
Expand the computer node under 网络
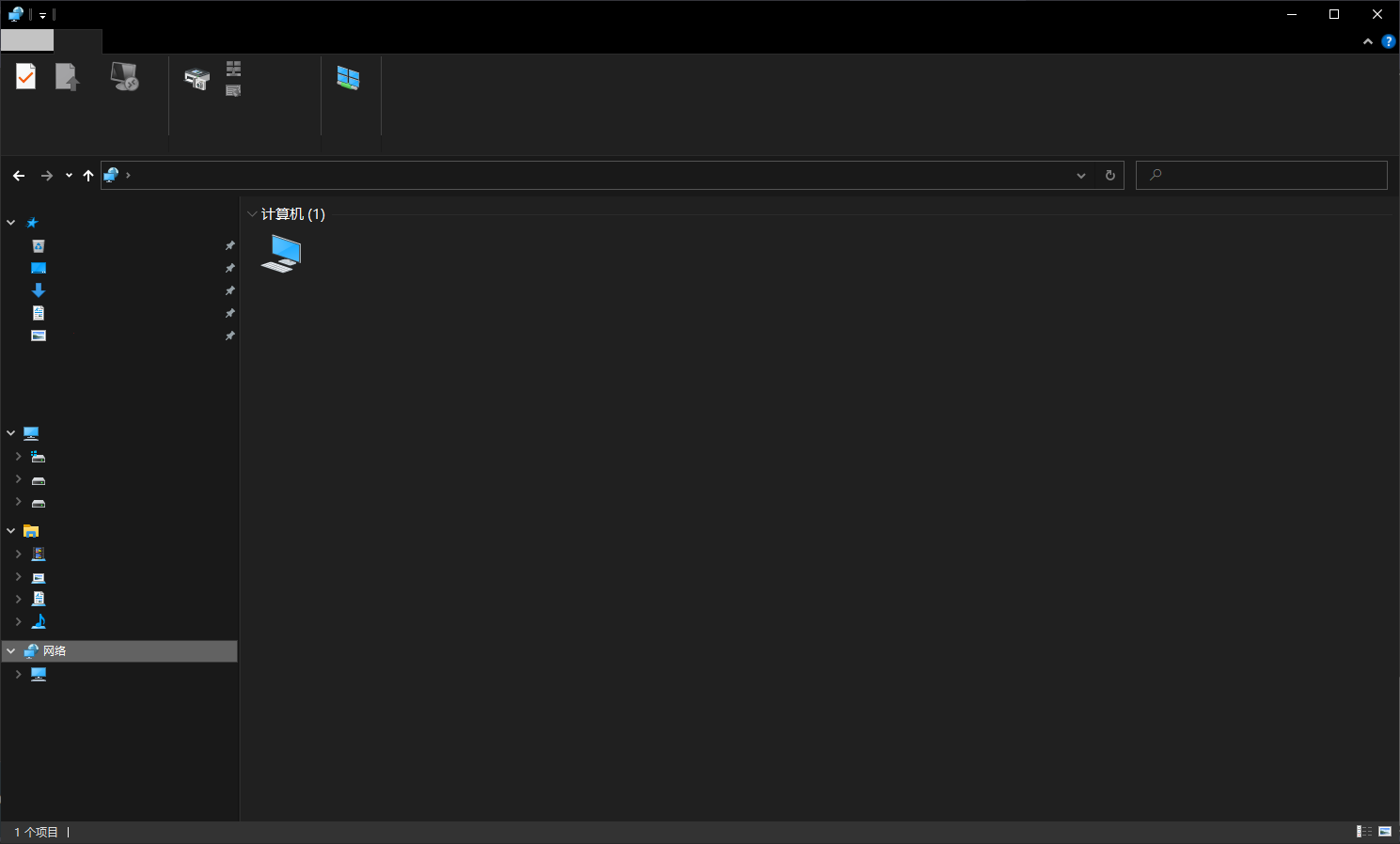click(x=18, y=674)
